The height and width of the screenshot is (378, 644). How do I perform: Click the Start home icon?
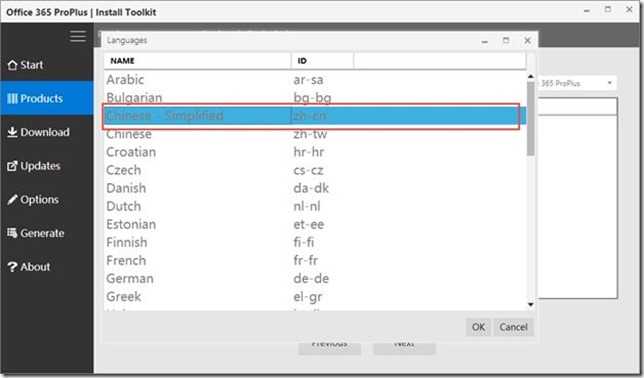click(x=12, y=65)
